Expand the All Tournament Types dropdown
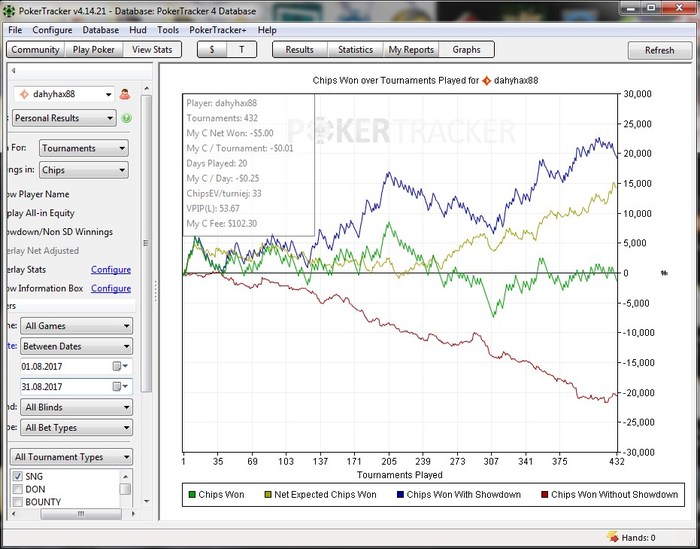 pos(71,457)
